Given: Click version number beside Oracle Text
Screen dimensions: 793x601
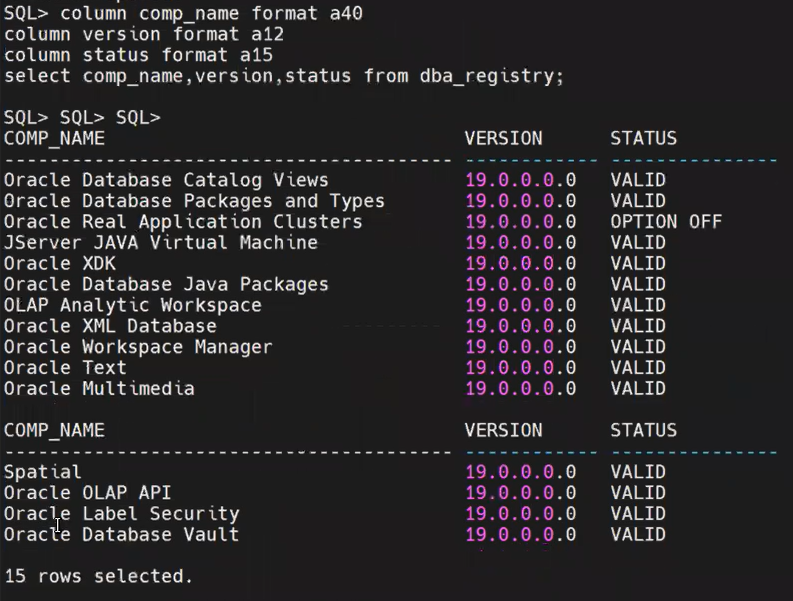Looking at the screenshot, I should [x=520, y=368].
